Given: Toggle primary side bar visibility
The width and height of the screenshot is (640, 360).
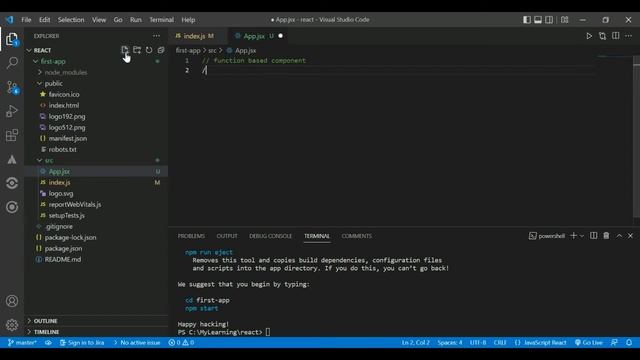Looking at the screenshot, I should pyautogui.click(x=527, y=20).
